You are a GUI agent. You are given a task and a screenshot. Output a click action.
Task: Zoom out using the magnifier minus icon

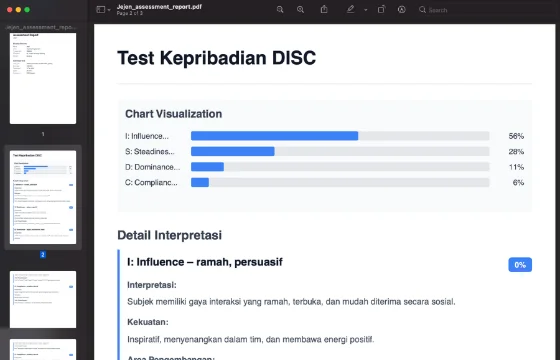(x=280, y=10)
